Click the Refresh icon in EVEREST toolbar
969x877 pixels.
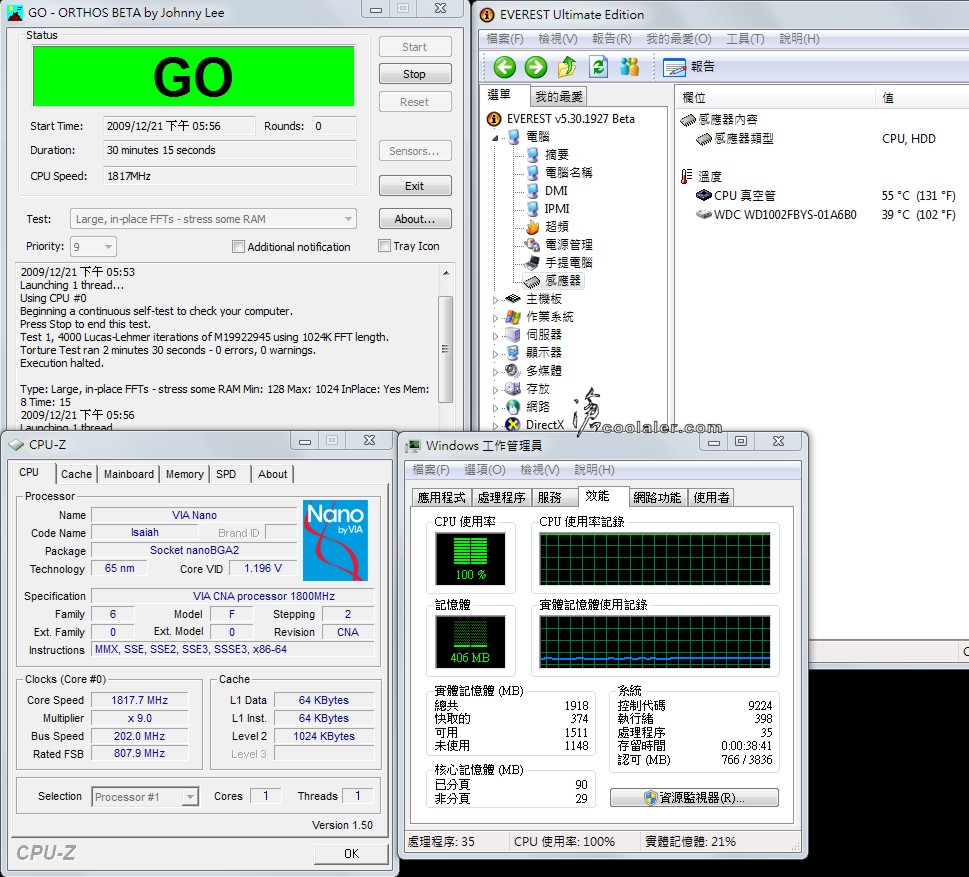pos(598,67)
